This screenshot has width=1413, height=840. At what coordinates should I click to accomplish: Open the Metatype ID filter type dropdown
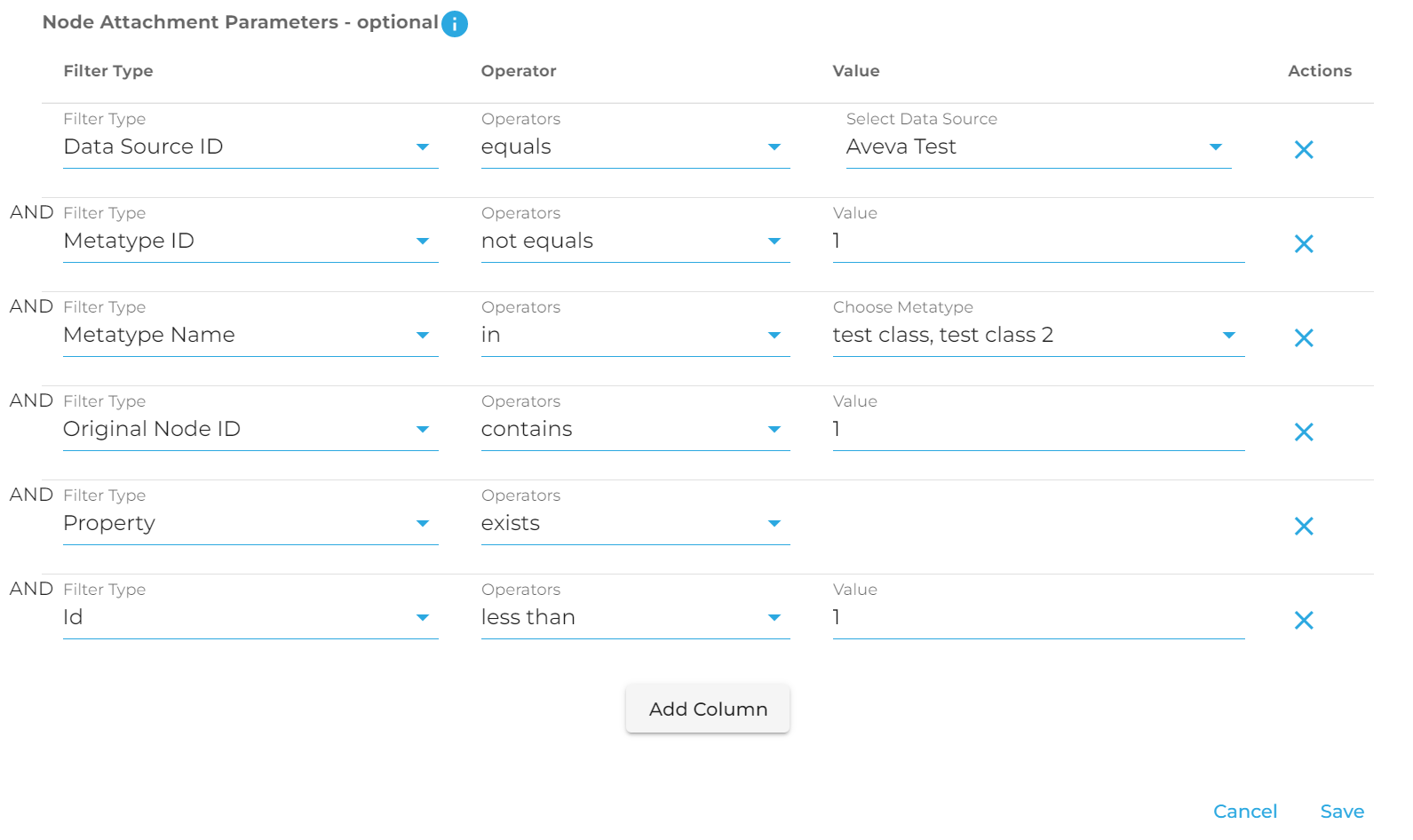tap(250, 242)
